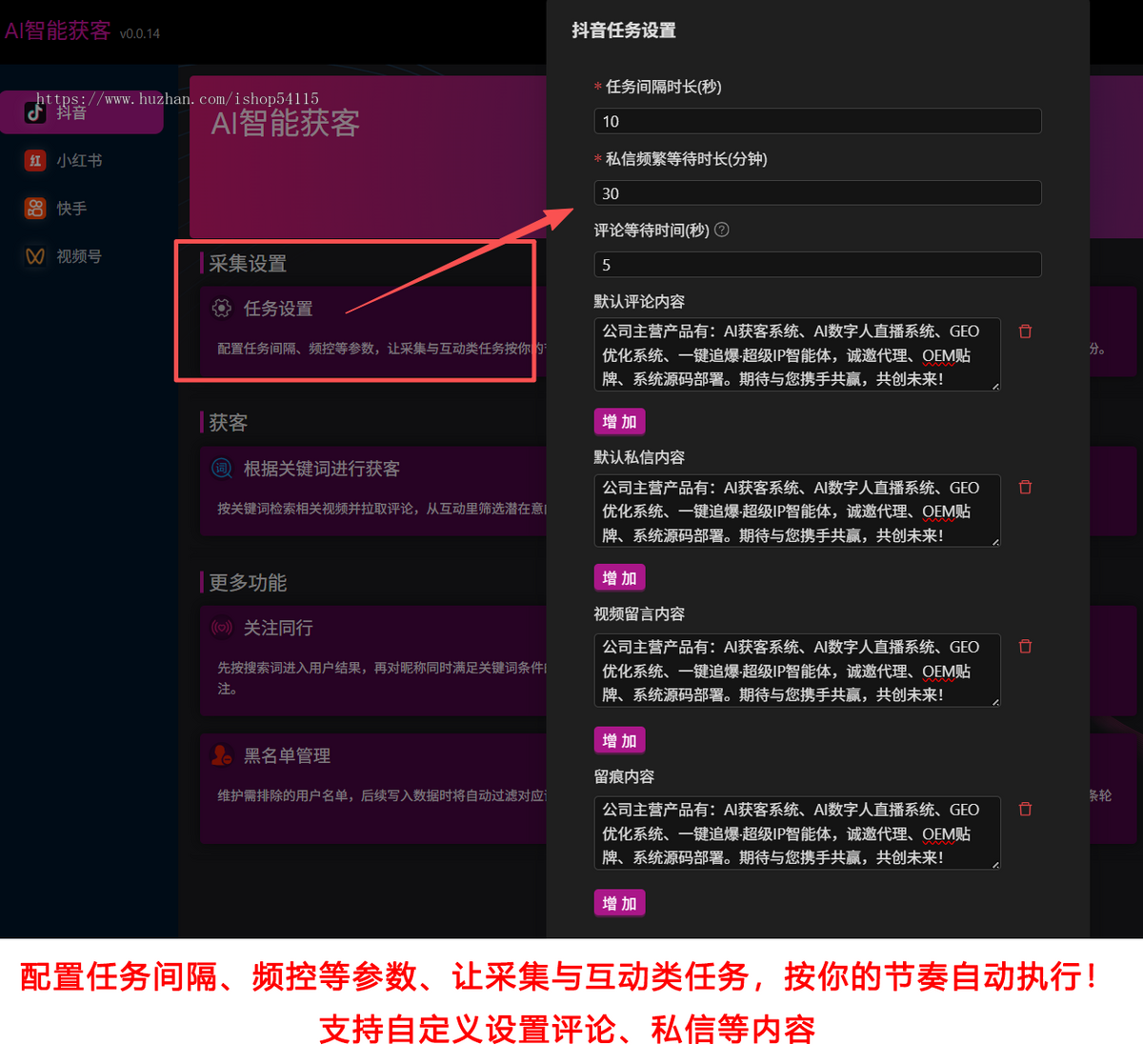The image size is (1143, 1064).
Task: Click the AI智能获客 app title in header
Action: click(58, 30)
